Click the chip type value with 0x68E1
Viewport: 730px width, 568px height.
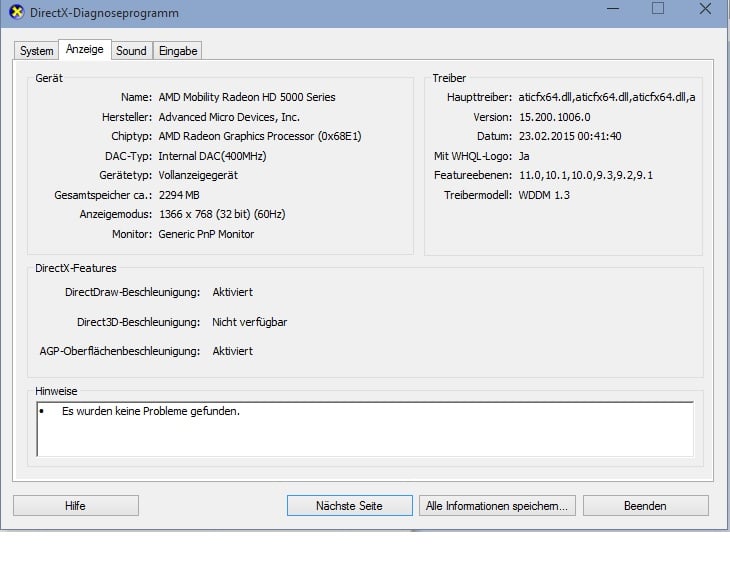pyautogui.click(x=260, y=136)
